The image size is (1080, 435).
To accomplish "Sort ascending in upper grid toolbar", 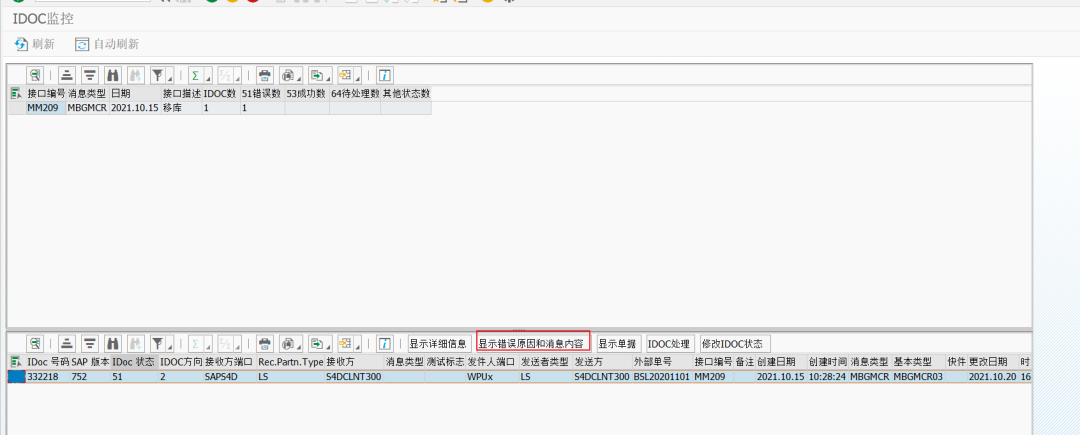I will pos(67,75).
